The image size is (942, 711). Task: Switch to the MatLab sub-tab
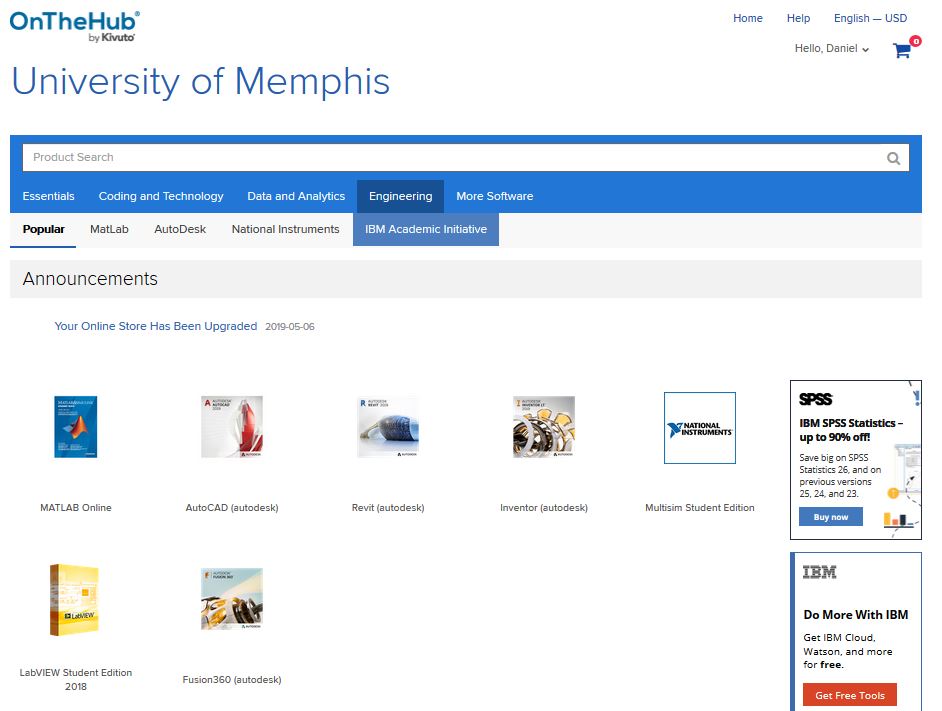click(109, 230)
